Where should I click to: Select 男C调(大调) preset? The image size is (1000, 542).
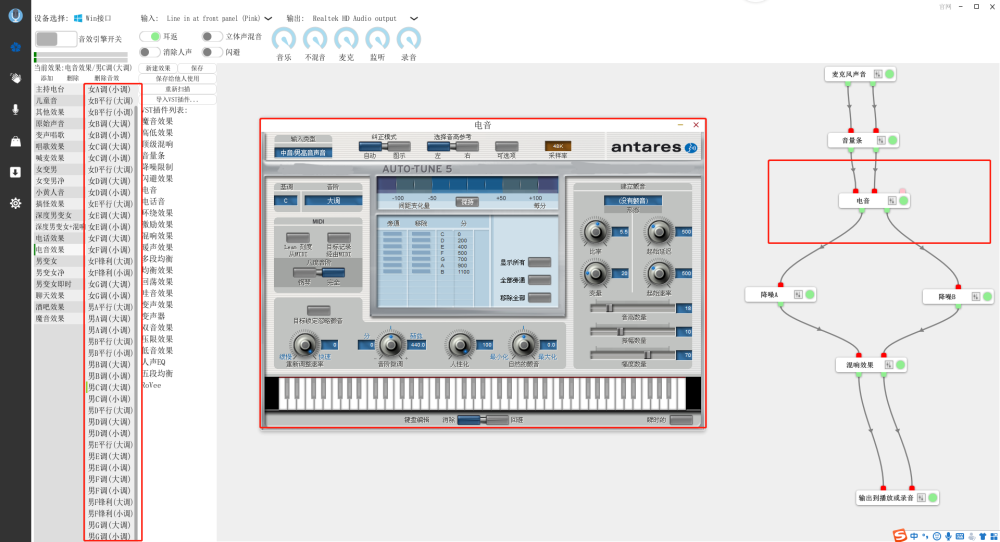click(x=110, y=387)
